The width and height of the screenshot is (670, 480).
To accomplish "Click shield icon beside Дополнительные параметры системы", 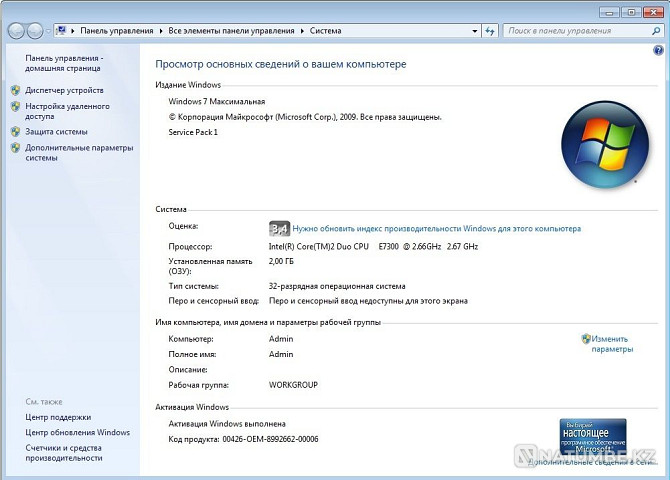I will click(16, 147).
